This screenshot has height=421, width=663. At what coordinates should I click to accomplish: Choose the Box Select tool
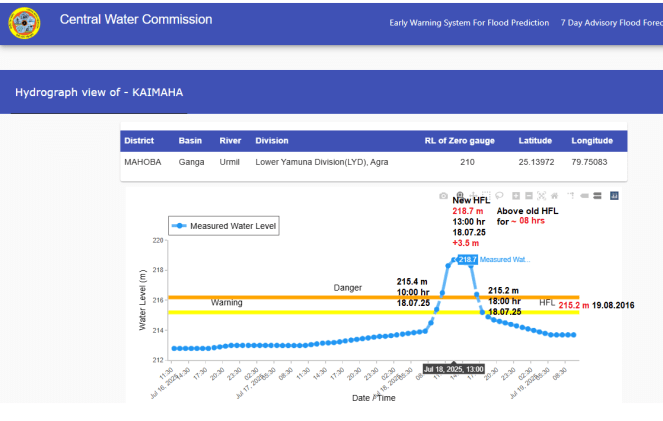point(485,196)
